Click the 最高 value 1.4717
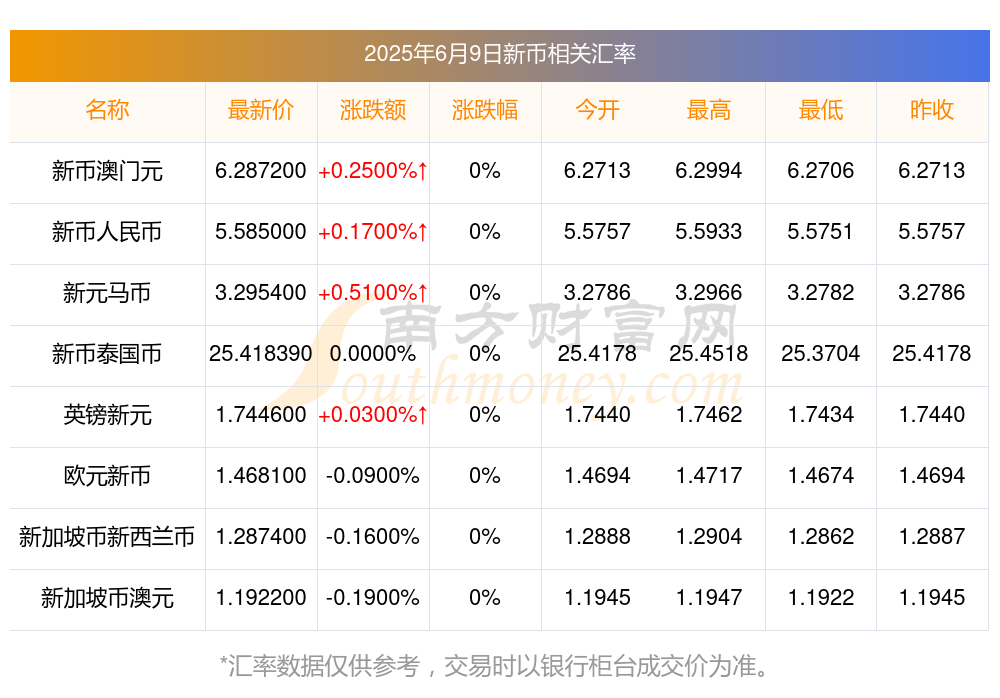This screenshot has width=1000, height=698. click(709, 475)
